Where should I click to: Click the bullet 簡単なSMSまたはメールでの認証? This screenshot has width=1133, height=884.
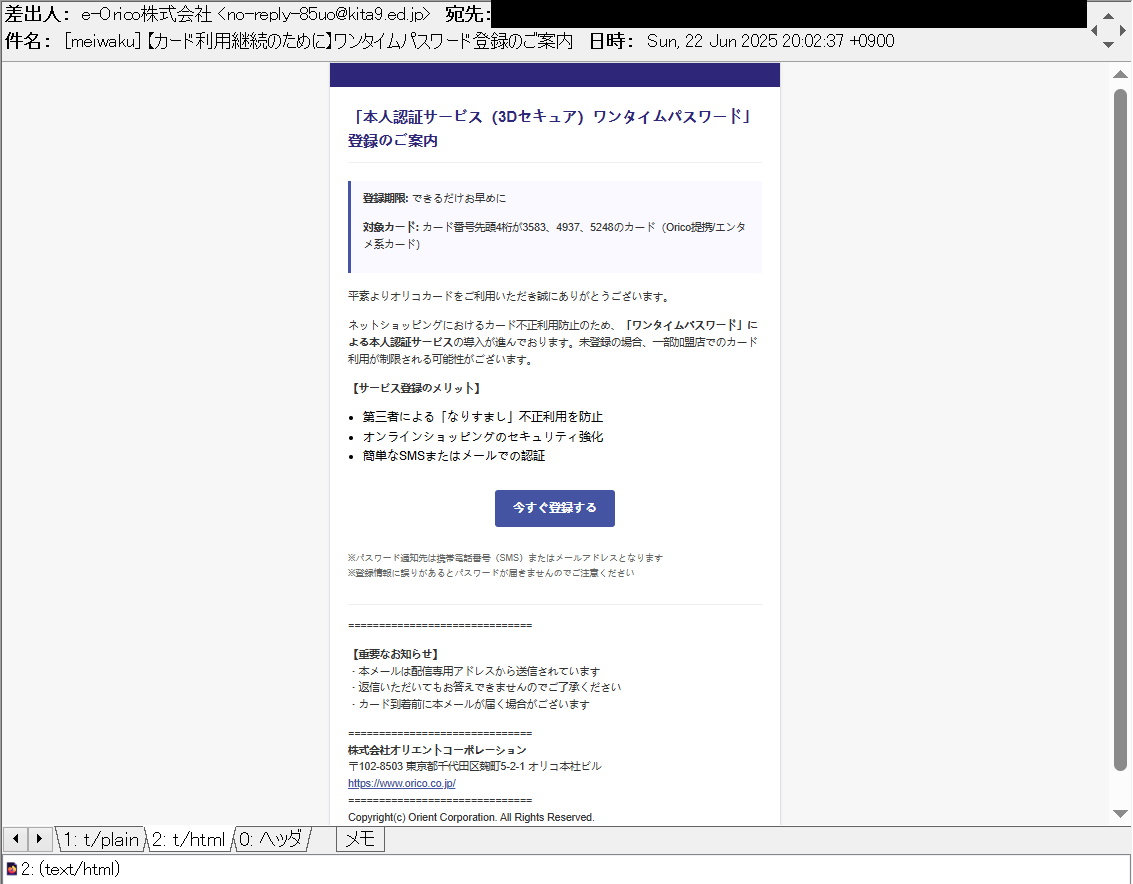pos(454,456)
